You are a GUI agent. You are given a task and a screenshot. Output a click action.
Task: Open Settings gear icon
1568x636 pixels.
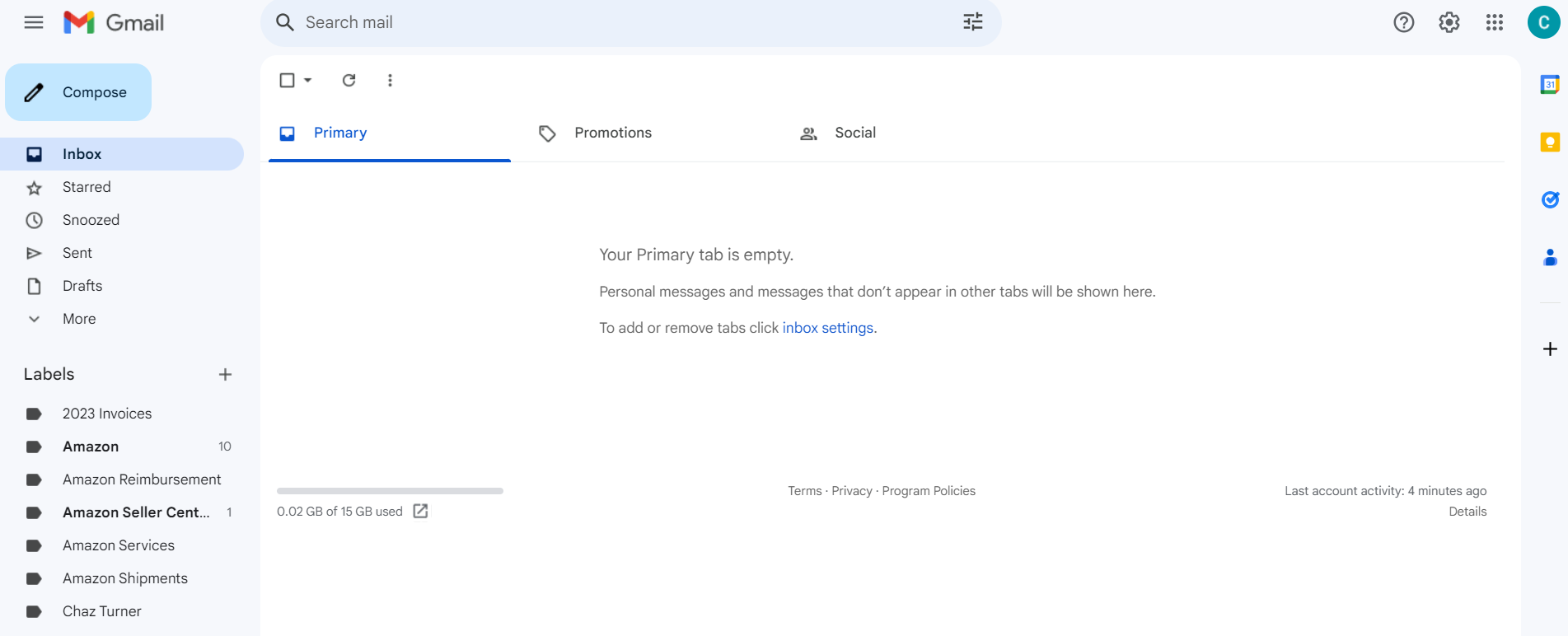coord(1449,22)
